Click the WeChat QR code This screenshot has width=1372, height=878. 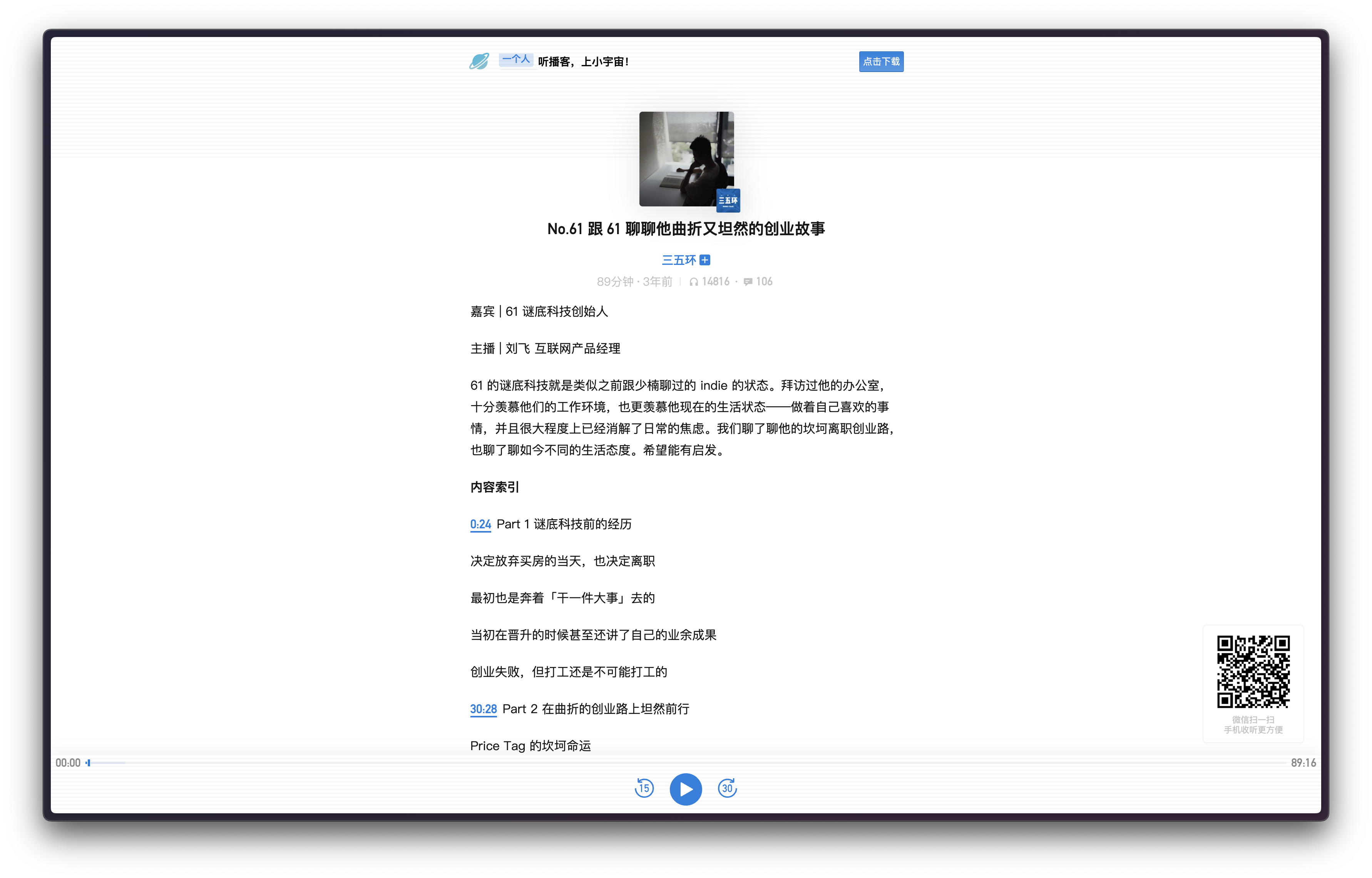click(1253, 671)
